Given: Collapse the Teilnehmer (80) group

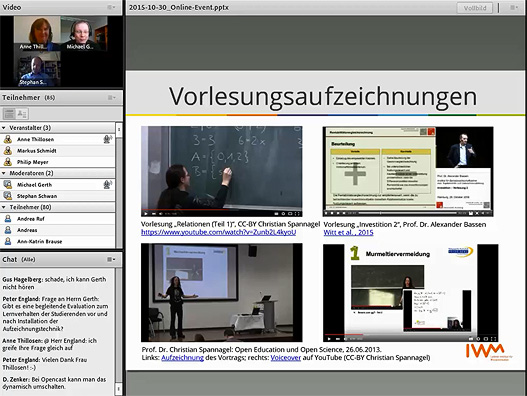Looking at the screenshot, I should click(4, 207).
